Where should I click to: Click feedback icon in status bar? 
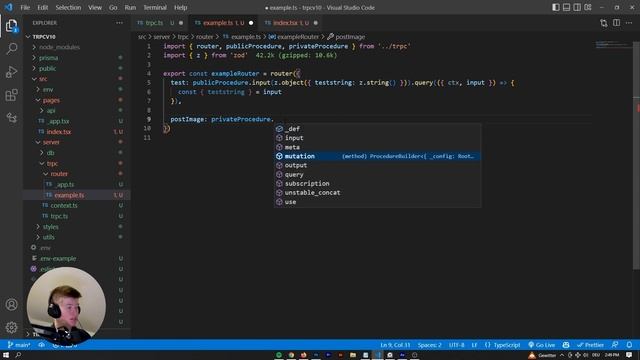615,345
